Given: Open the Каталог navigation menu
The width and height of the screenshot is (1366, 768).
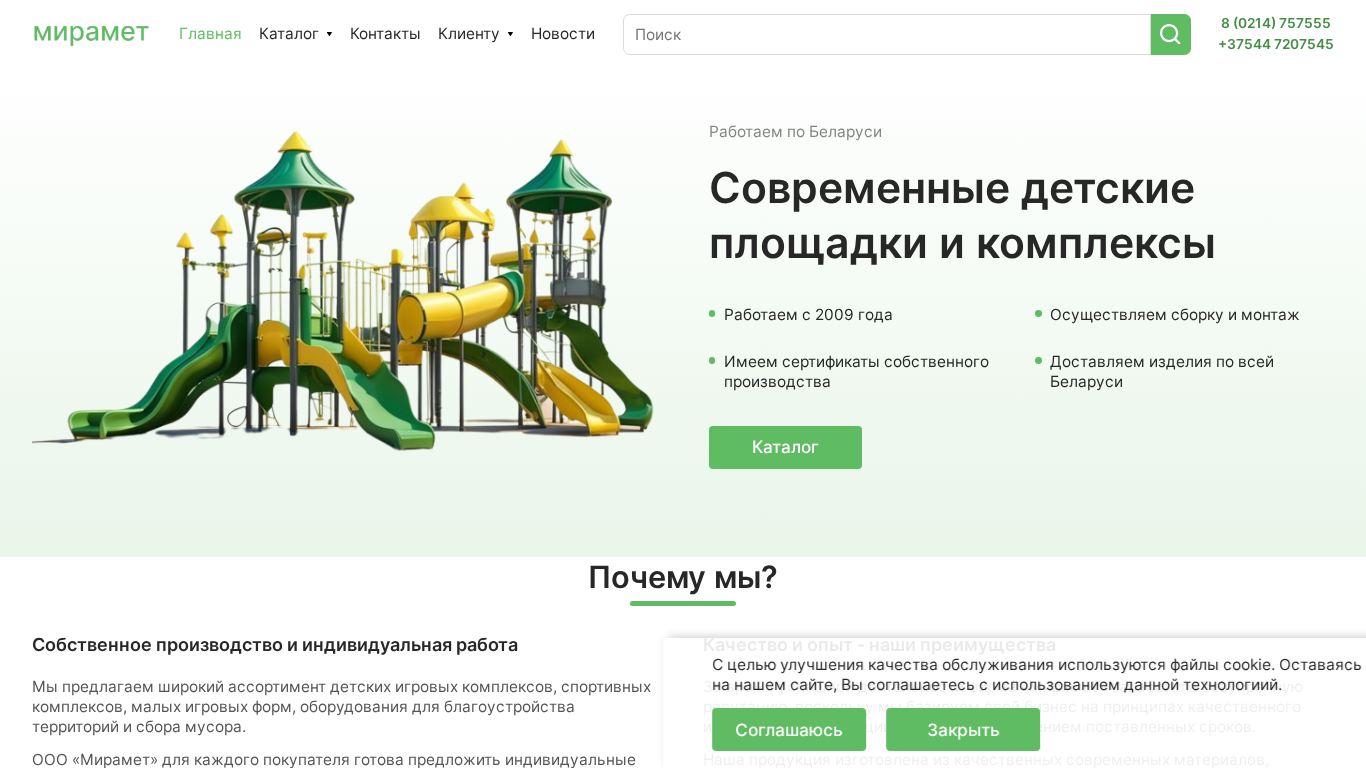Looking at the screenshot, I should 289,34.
